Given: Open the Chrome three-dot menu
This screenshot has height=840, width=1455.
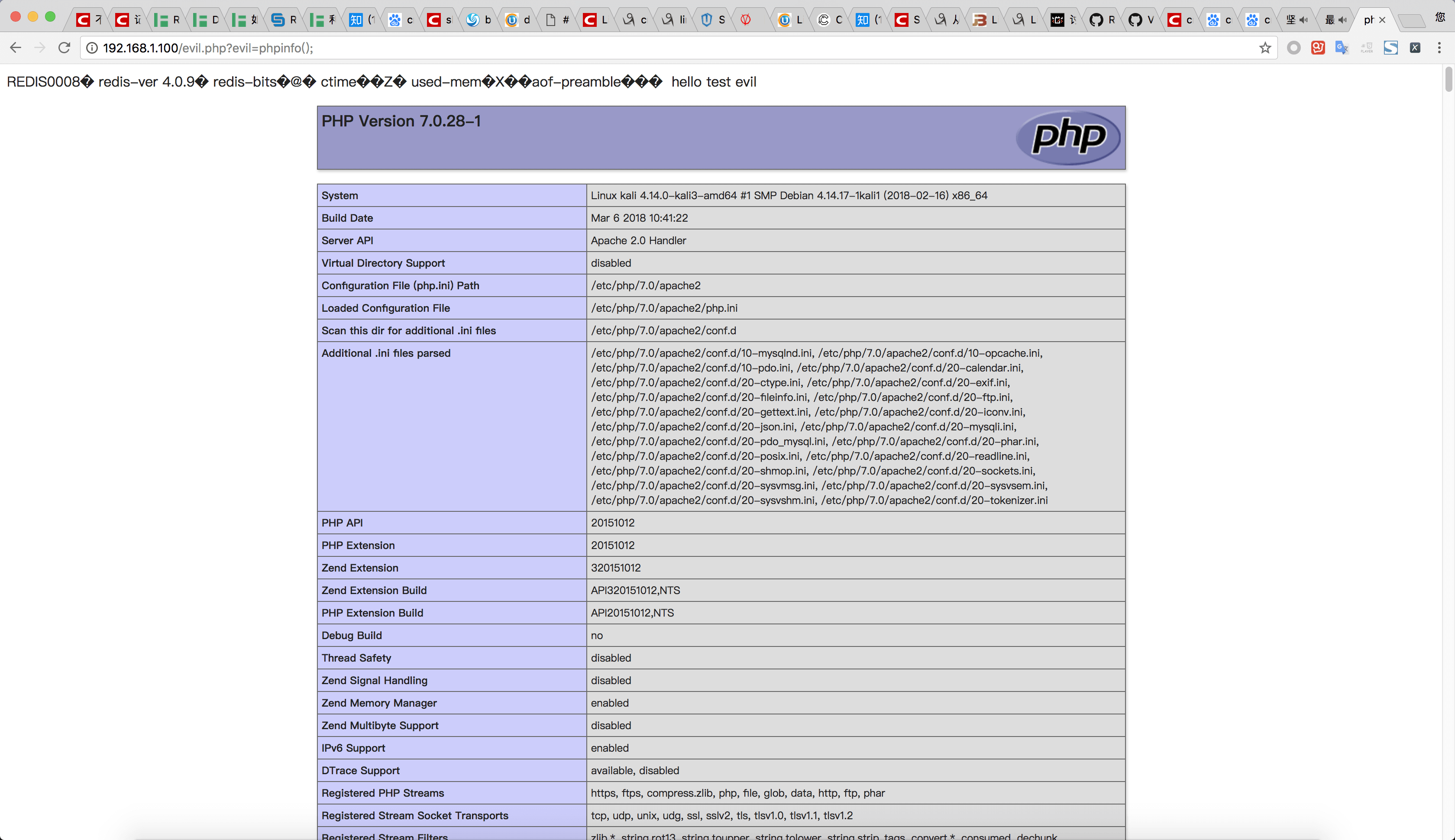Looking at the screenshot, I should [1439, 48].
